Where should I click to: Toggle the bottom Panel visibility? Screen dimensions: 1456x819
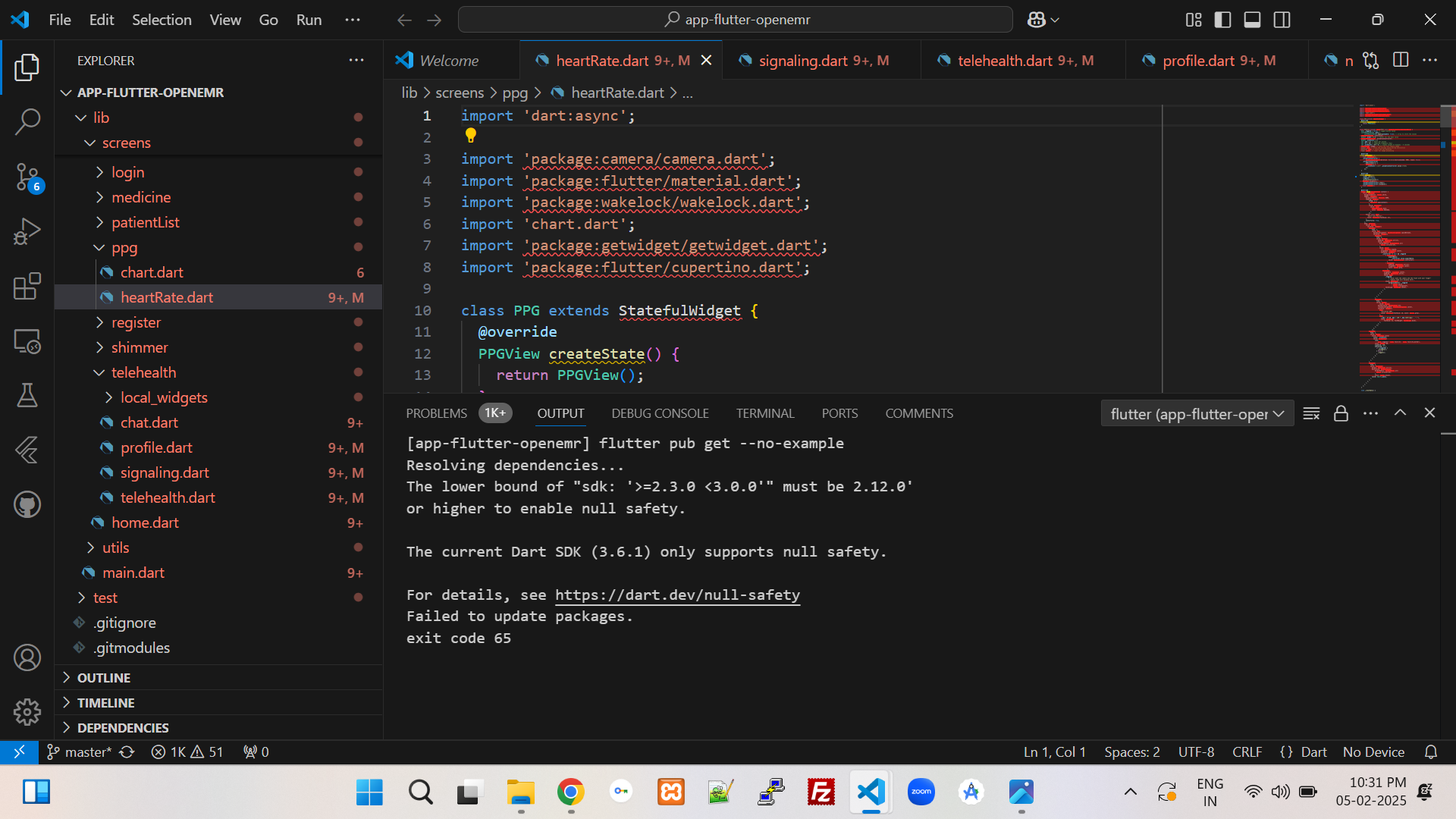(1252, 20)
